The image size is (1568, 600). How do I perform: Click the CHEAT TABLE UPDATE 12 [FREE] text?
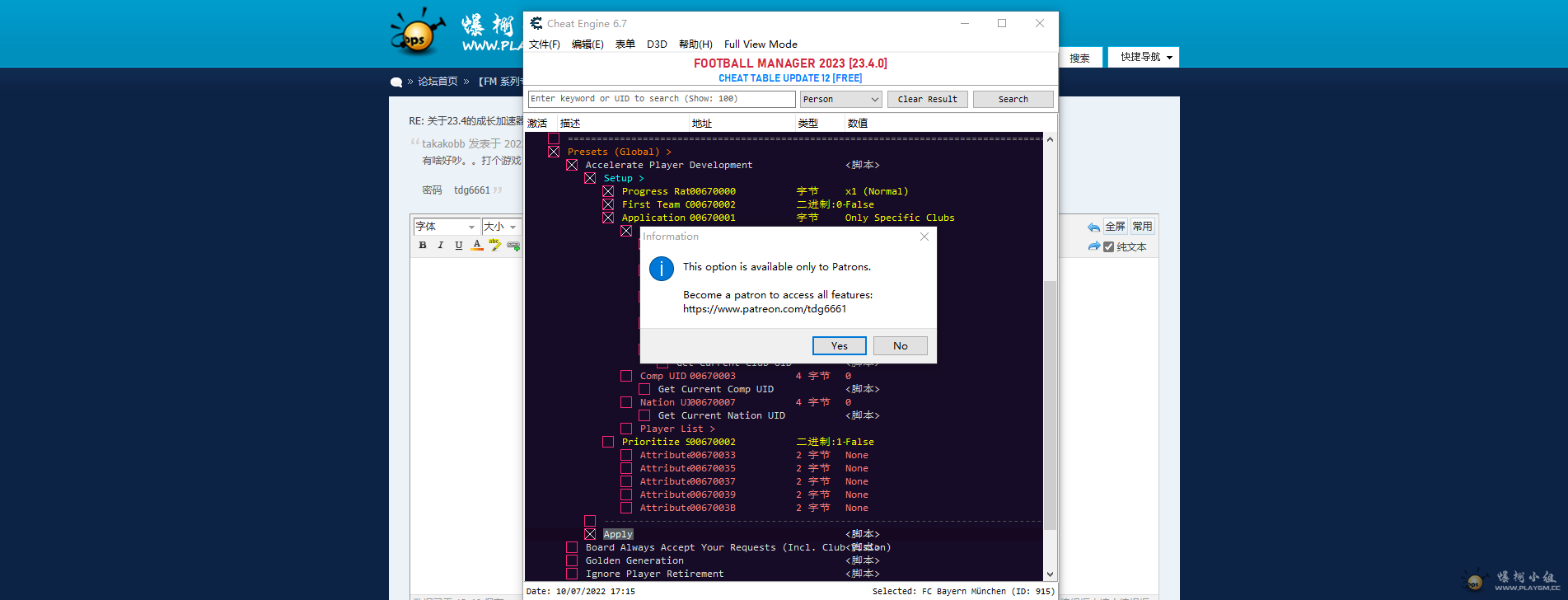(790, 78)
